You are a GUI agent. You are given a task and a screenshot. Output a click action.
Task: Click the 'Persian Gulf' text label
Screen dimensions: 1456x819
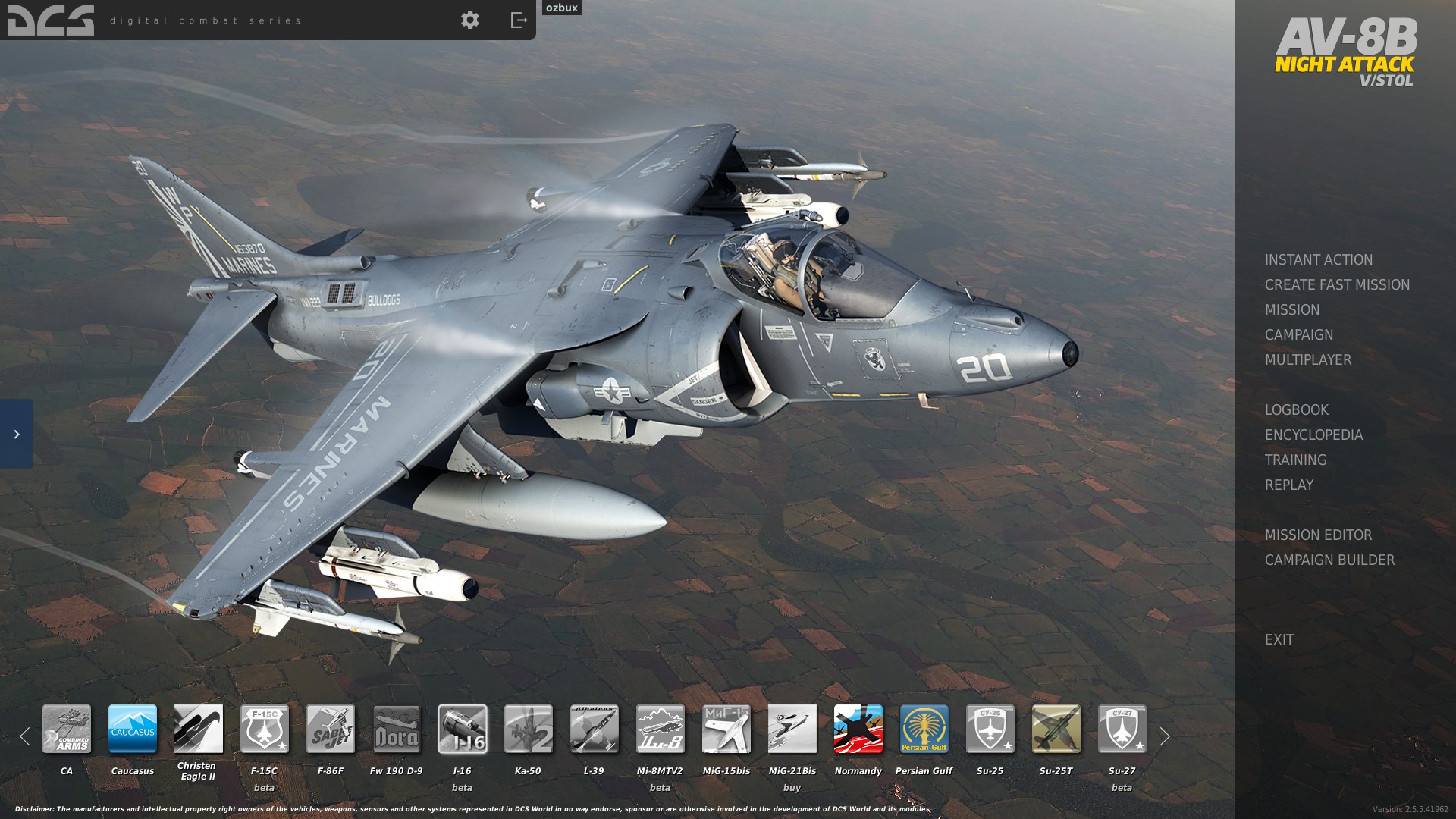pyautogui.click(x=924, y=771)
